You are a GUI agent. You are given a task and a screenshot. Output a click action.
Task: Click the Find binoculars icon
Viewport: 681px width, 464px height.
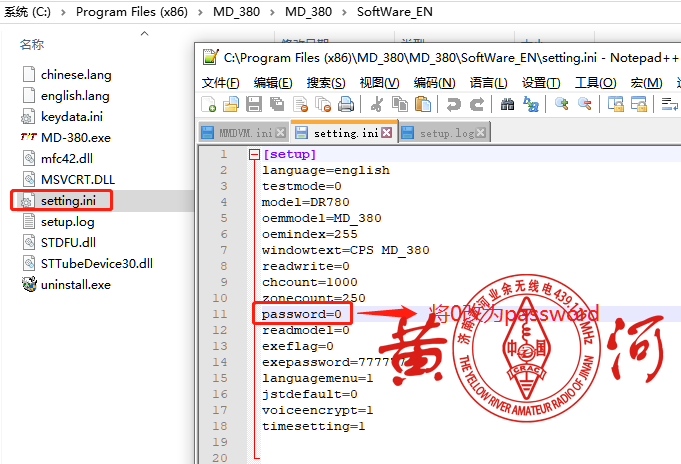(x=507, y=104)
